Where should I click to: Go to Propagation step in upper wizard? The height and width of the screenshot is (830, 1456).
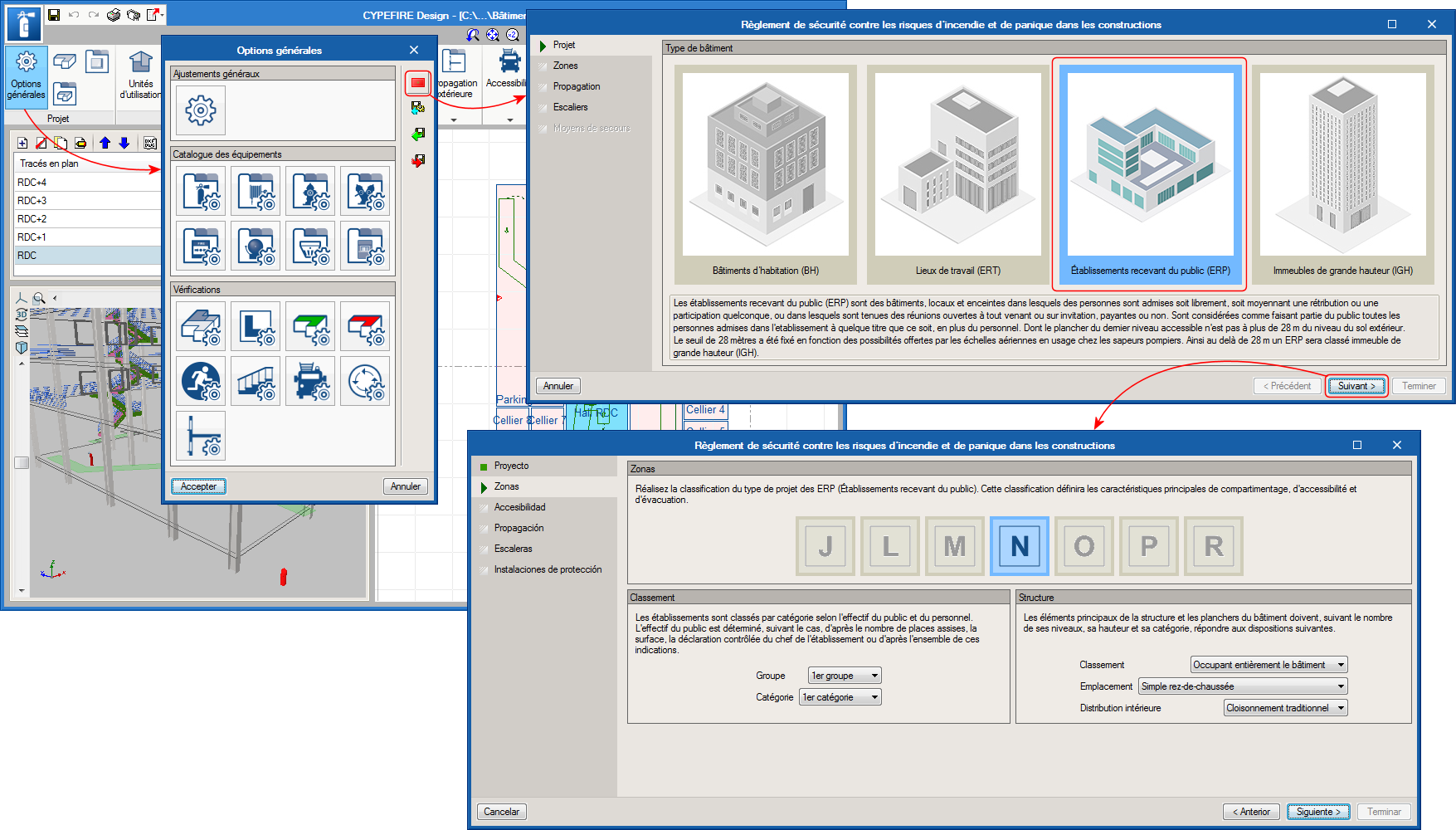[x=577, y=86]
